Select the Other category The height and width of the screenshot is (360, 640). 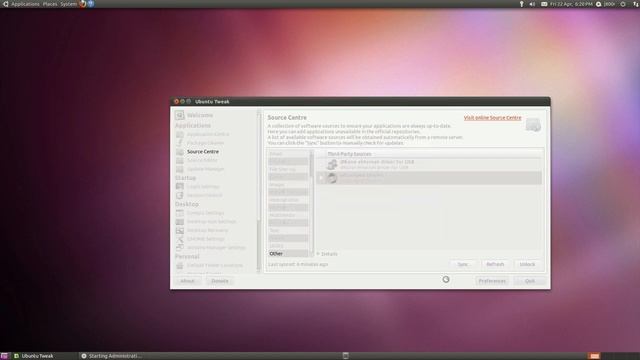pos(288,253)
